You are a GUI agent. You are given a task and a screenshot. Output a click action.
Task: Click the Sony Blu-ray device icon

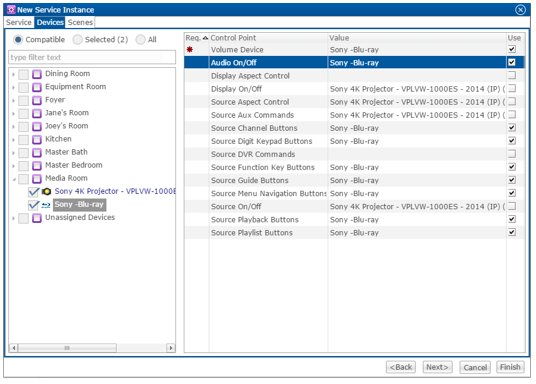pyautogui.click(x=46, y=205)
